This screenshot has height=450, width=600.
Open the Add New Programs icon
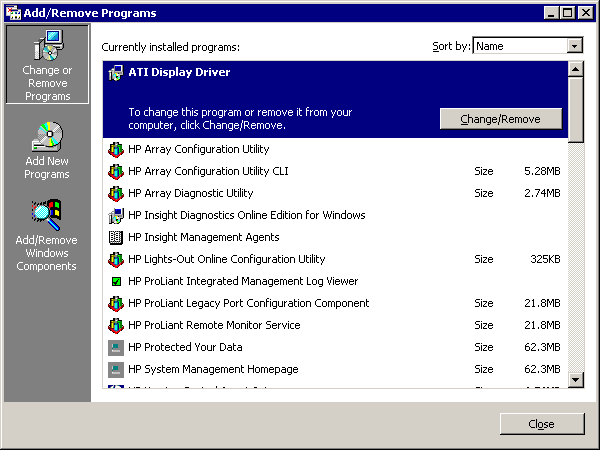pos(47,137)
